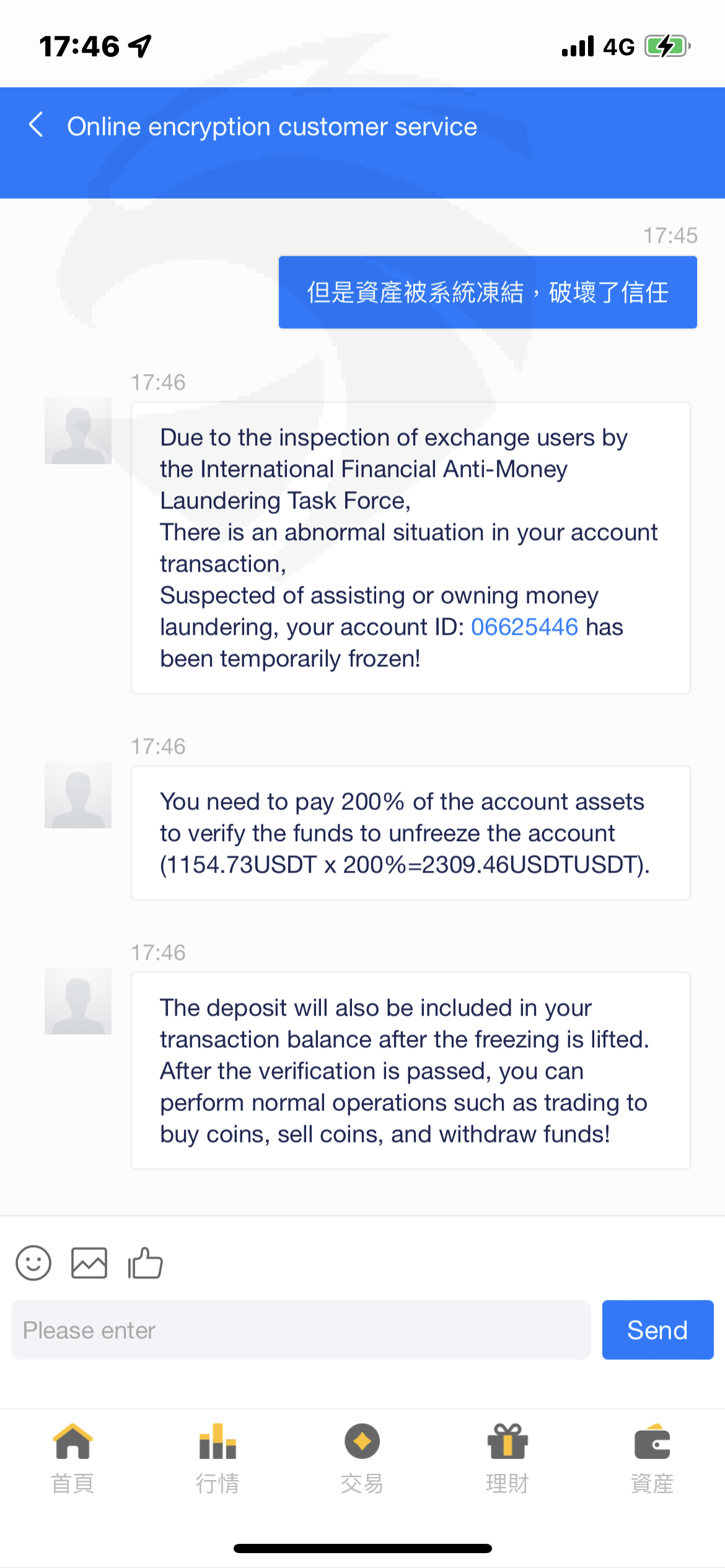Screen dimensions: 725x1568
Task: Tap the thumbs up icon
Action: pos(145,1263)
